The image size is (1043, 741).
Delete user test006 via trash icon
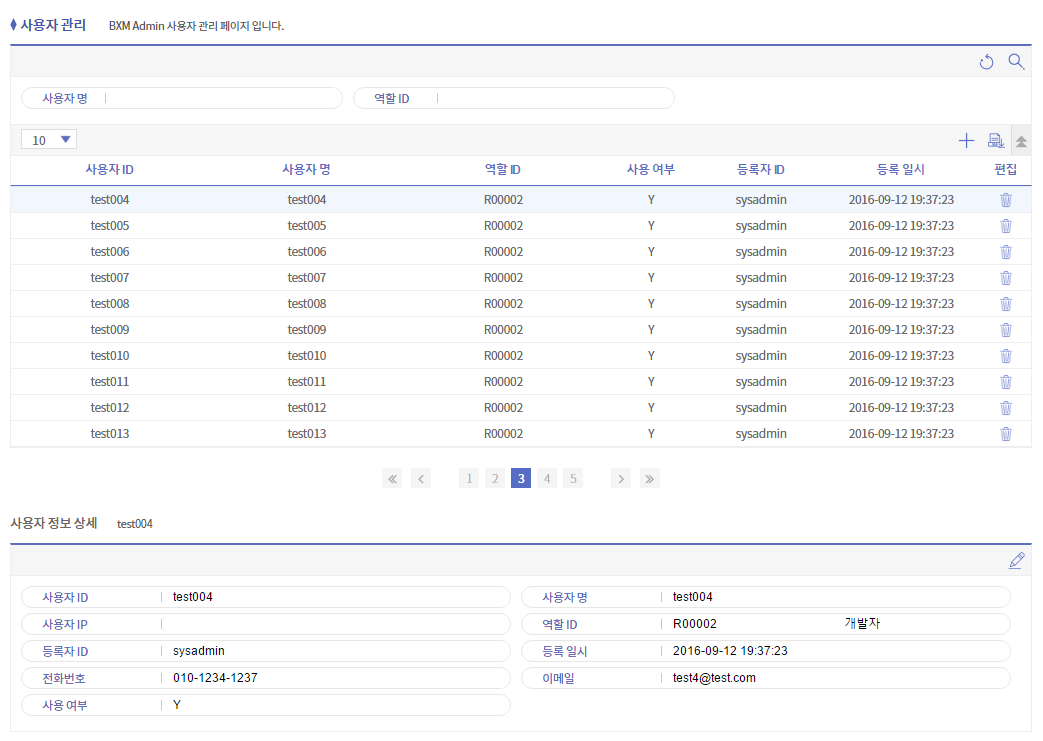click(1006, 251)
